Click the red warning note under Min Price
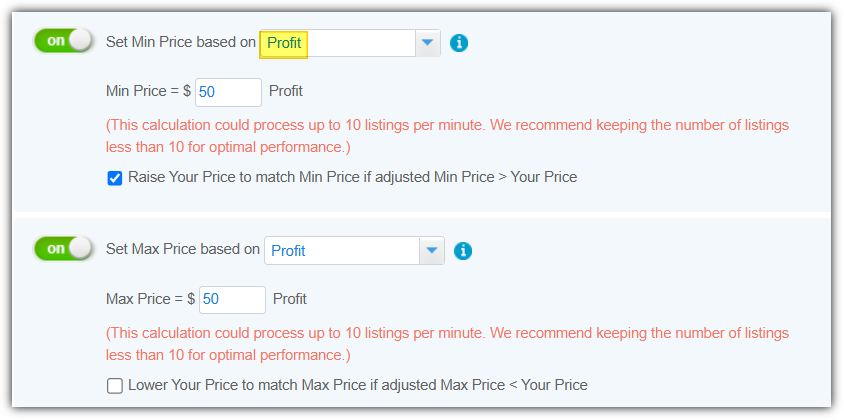Image resolution: width=844 pixels, height=420 pixels. (x=447, y=136)
